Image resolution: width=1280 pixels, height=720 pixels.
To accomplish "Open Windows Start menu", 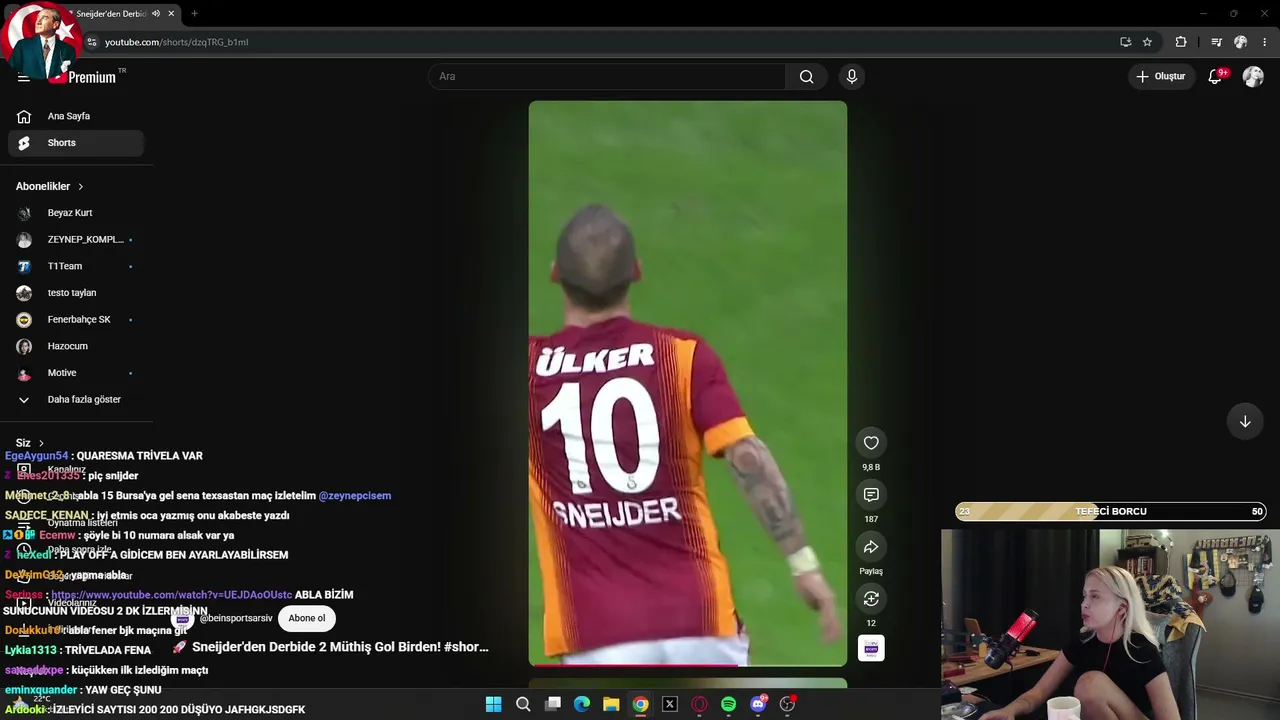I will click(493, 704).
